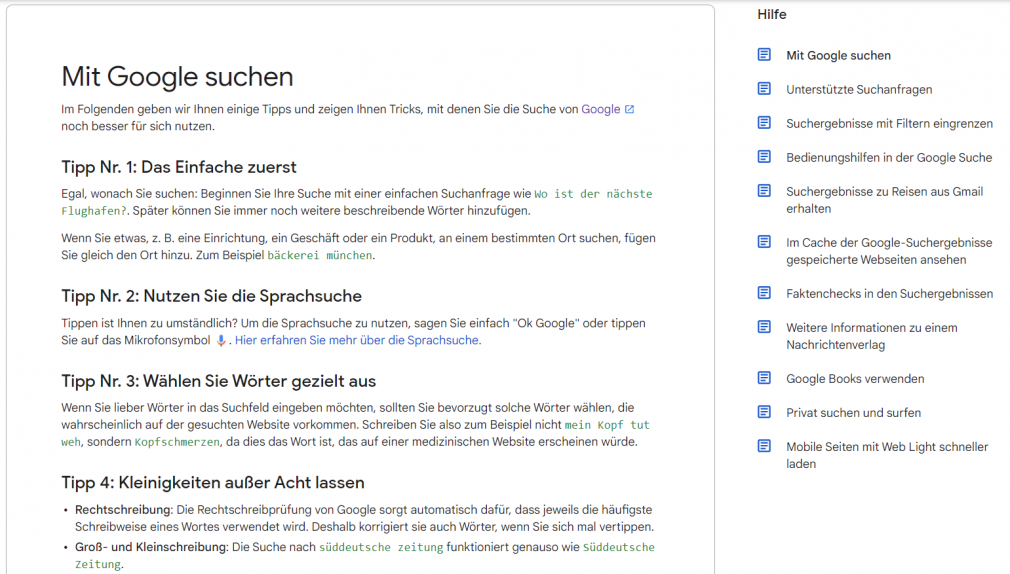
Task: Open 'Weitere Informationen zu einem Nachrichtenverlag' article
Action: point(872,336)
